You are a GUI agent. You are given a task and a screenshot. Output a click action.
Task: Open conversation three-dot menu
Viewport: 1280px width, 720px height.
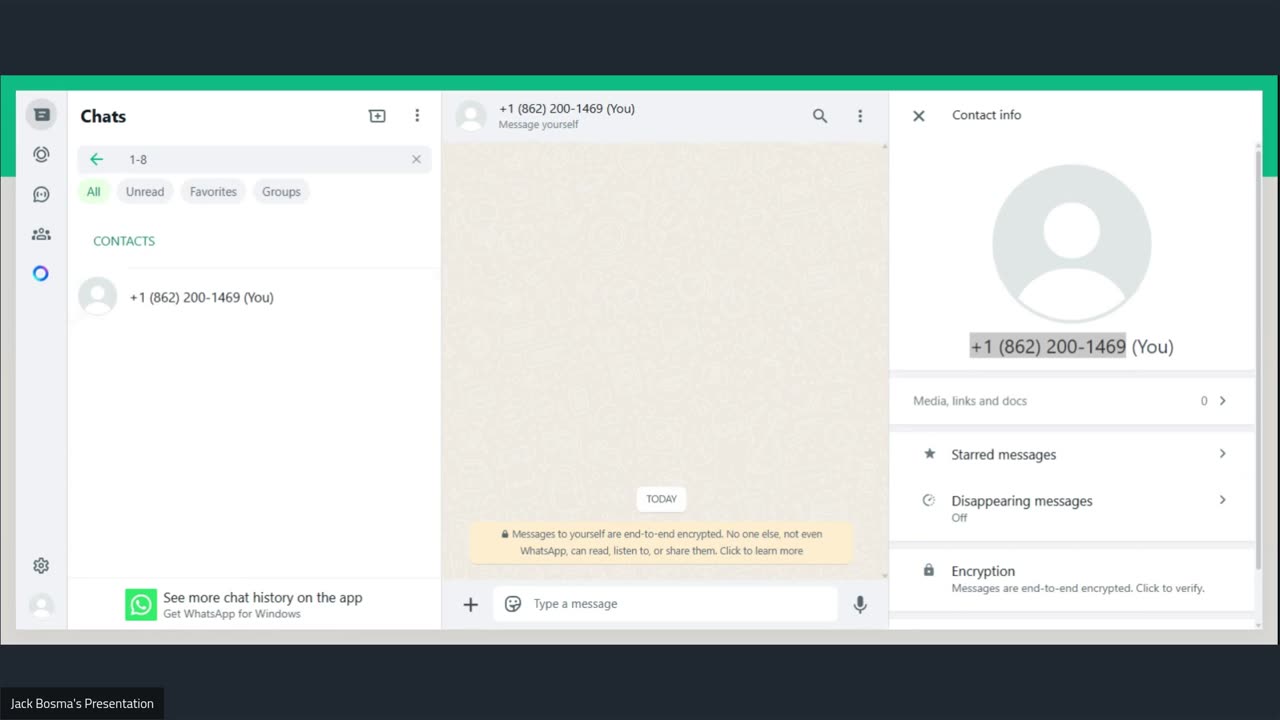pos(860,116)
